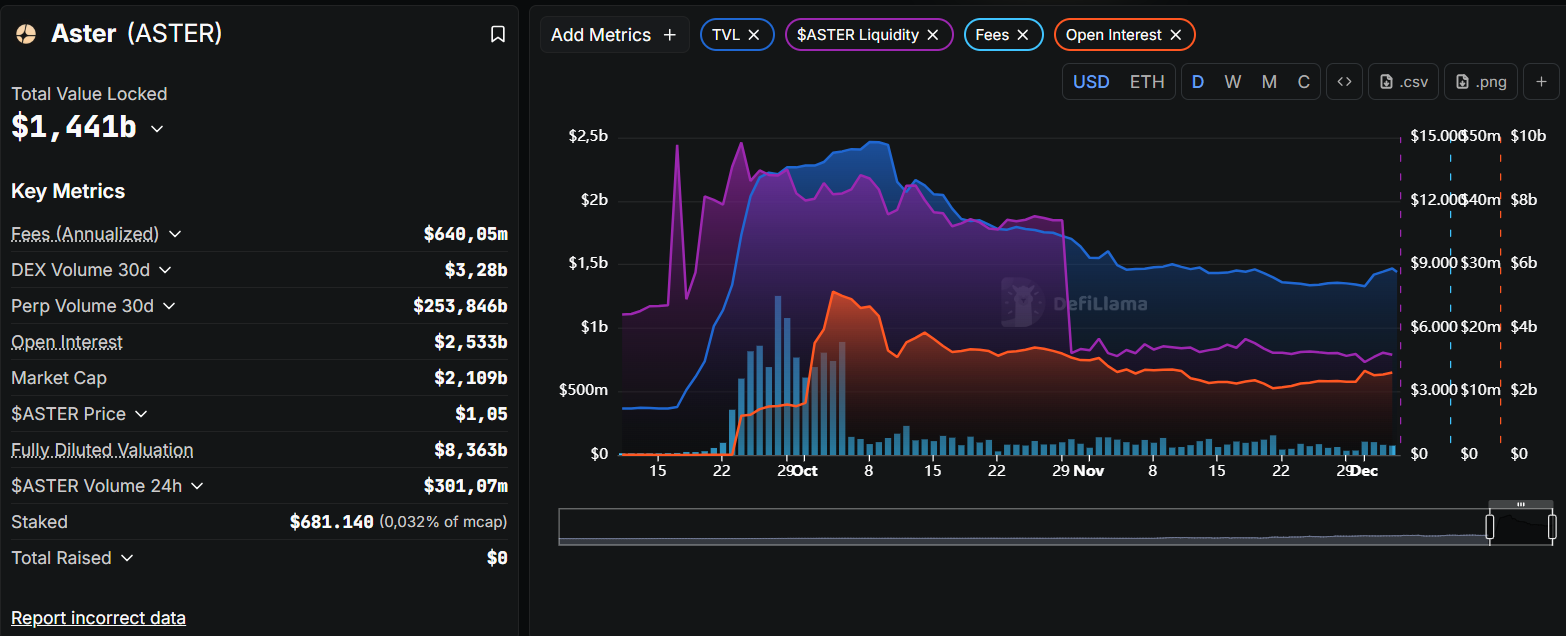Click the bookmark icon beside Aster title

(x=497, y=35)
